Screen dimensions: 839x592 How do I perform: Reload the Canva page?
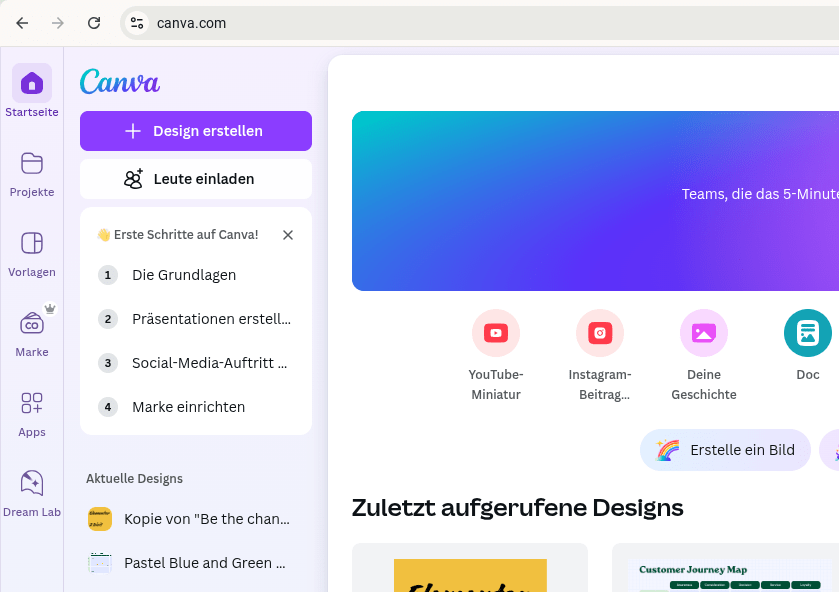click(94, 22)
